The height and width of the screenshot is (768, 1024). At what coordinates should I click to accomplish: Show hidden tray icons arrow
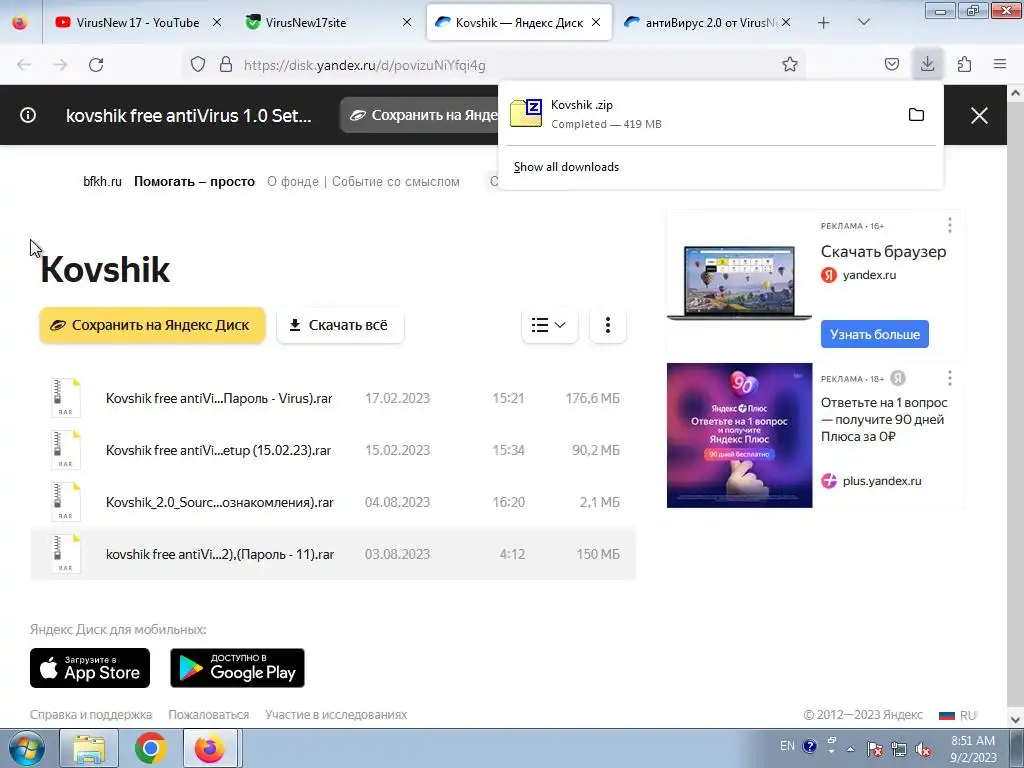click(x=850, y=749)
